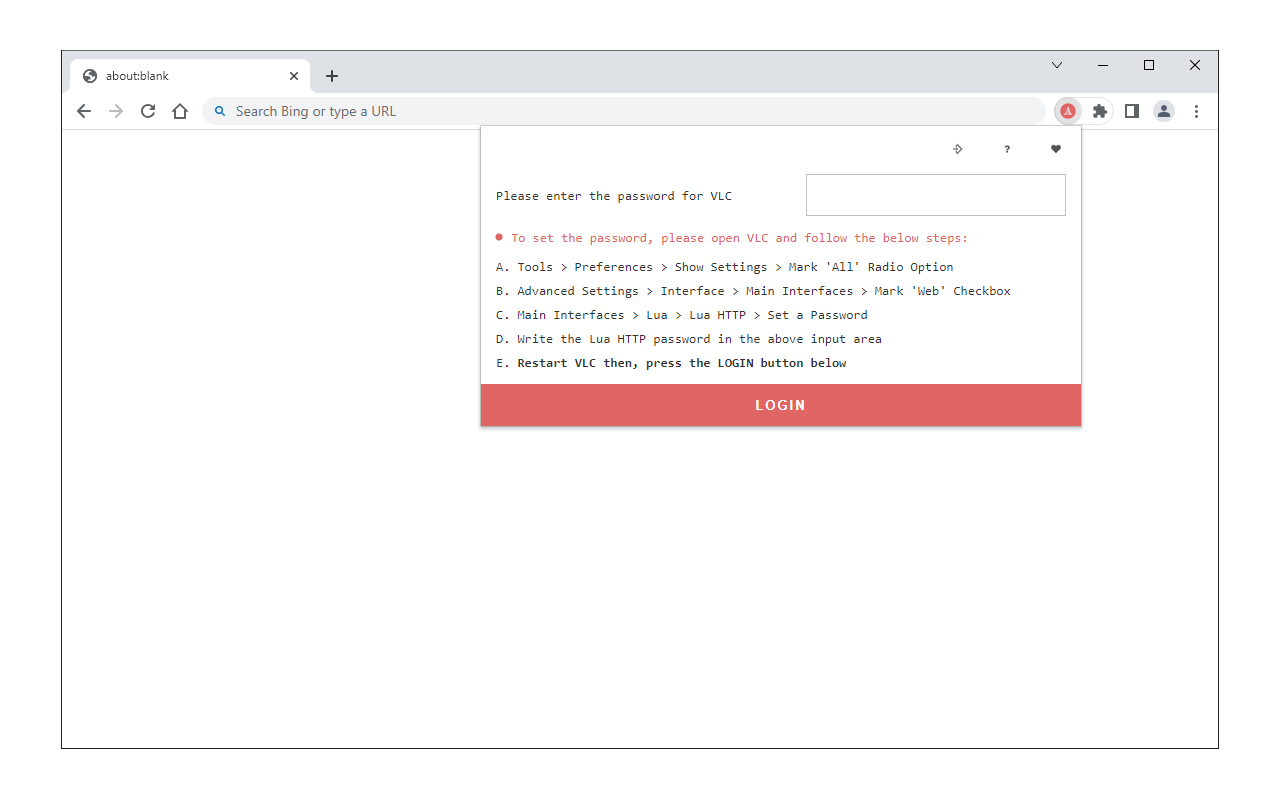Minimize the browser window

coord(1103,65)
